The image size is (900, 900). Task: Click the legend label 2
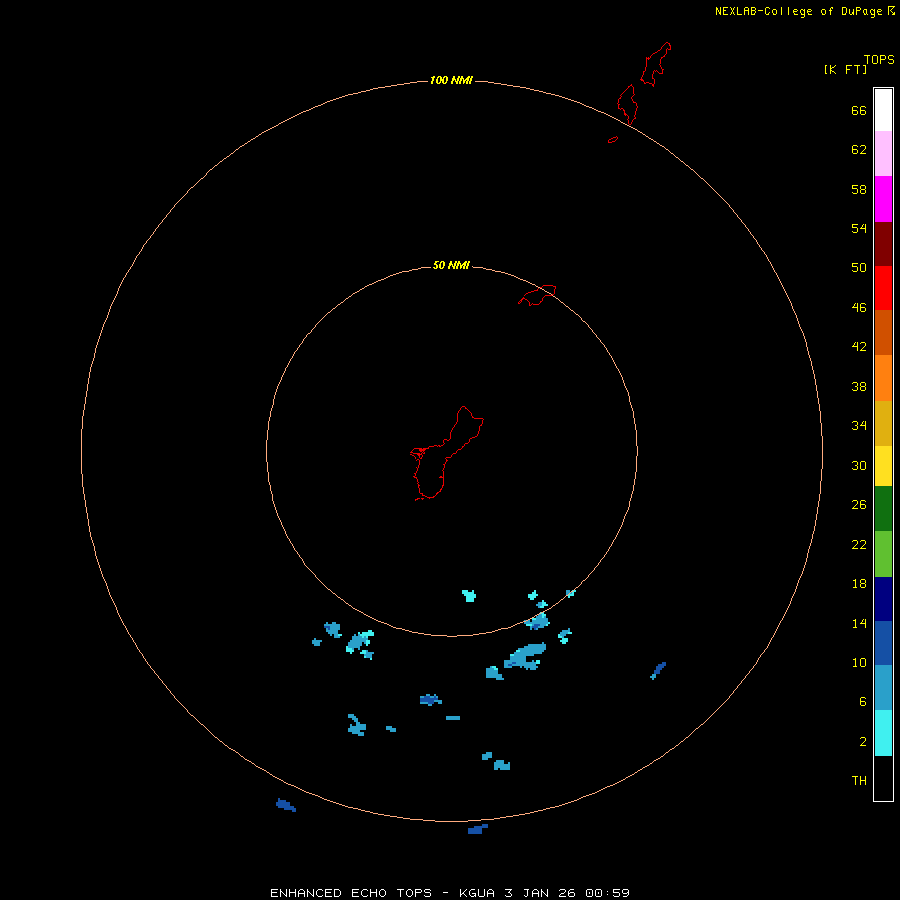863,741
